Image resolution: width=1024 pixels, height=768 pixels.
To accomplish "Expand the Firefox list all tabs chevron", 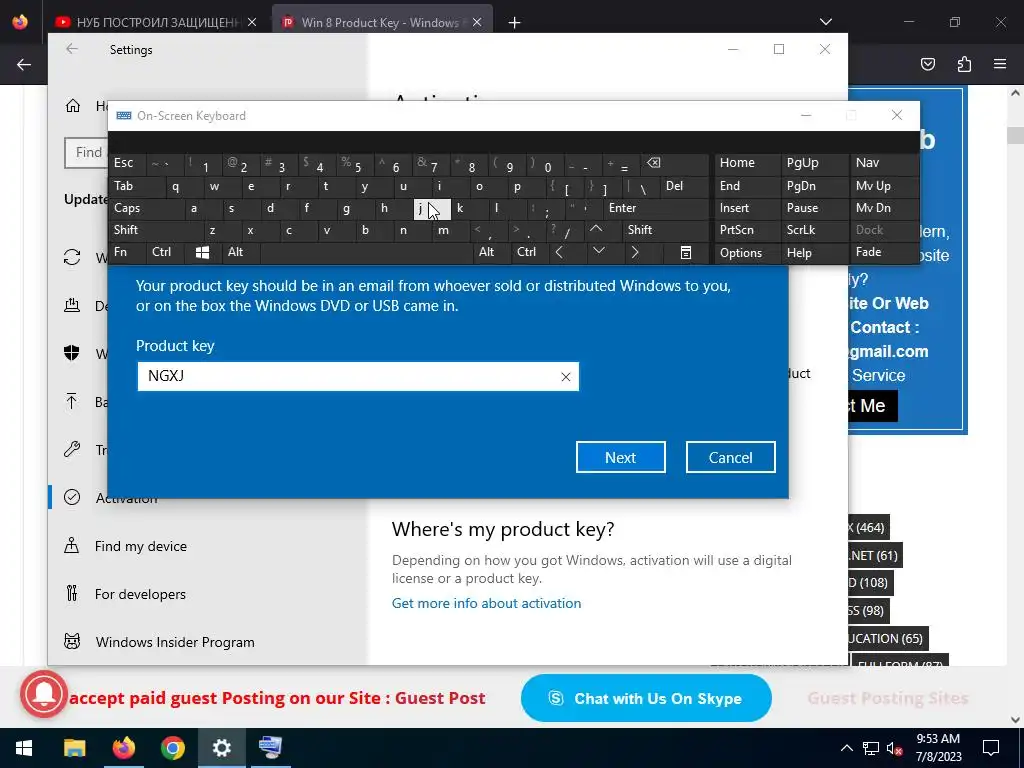I will point(825,22).
